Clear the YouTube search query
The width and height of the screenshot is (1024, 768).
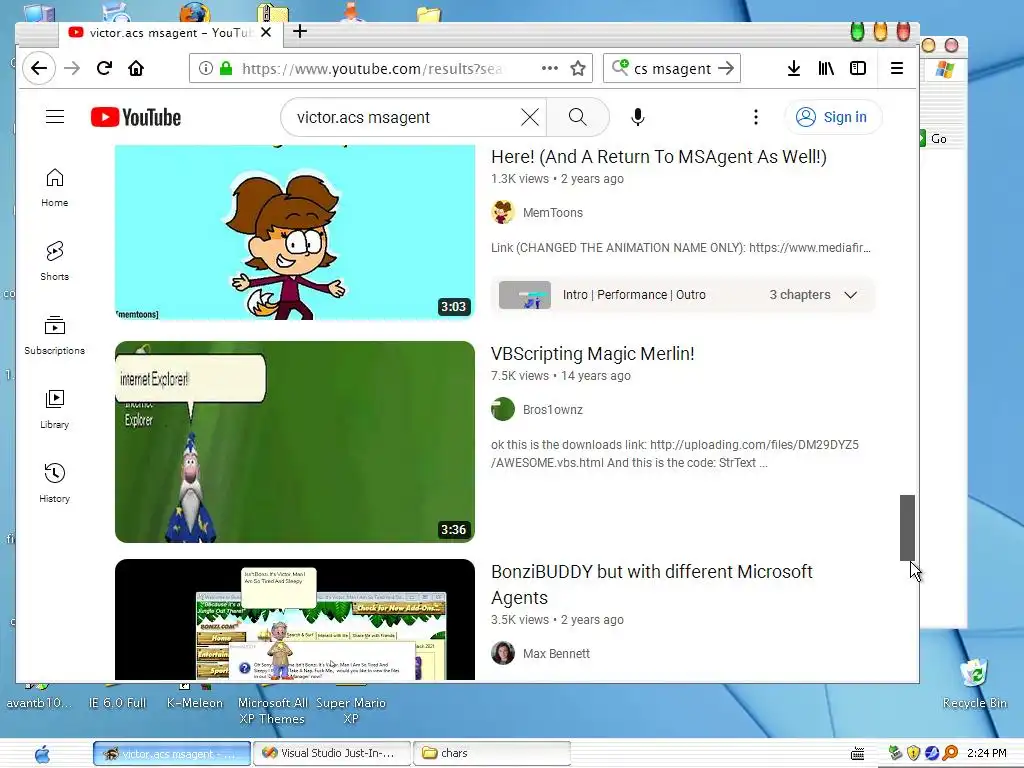530,117
